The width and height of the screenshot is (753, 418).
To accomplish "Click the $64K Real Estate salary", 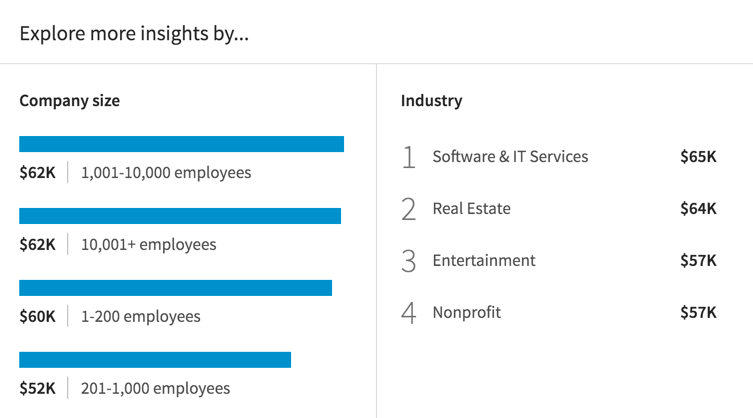I will pos(698,209).
